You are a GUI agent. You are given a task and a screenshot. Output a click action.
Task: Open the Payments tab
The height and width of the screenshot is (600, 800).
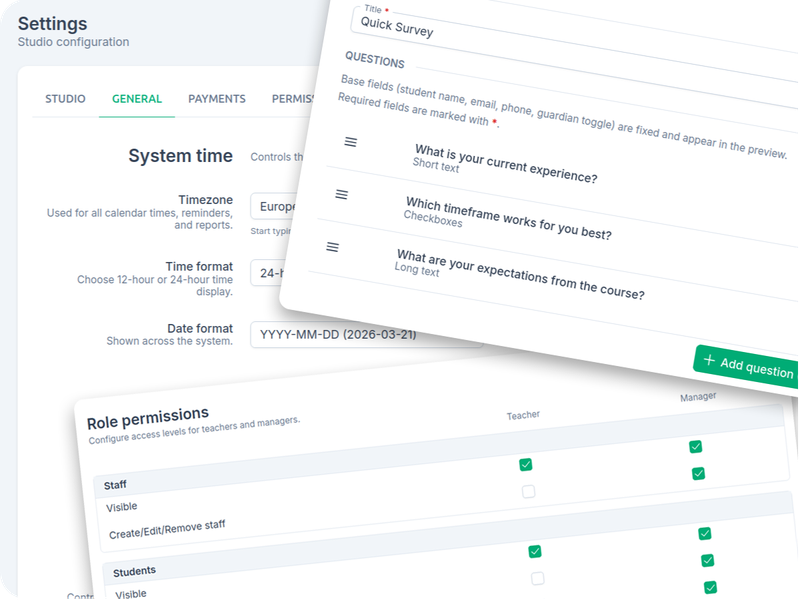(x=217, y=99)
